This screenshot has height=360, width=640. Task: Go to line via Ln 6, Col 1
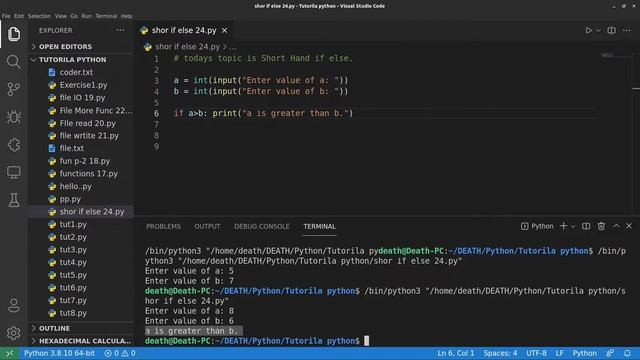click(456, 353)
